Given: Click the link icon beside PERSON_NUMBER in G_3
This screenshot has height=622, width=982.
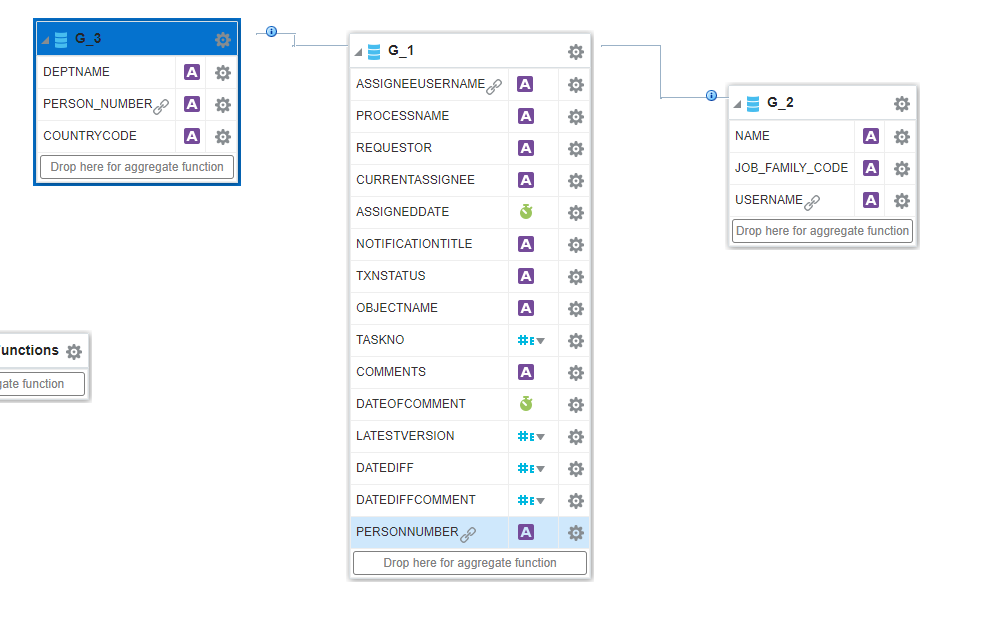Looking at the screenshot, I should point(162,105).
